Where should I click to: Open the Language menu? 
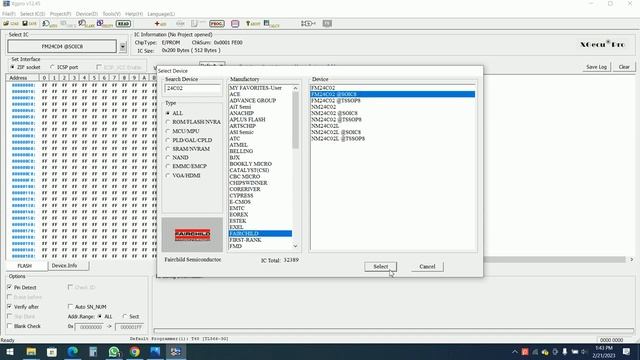click(161, 14)
